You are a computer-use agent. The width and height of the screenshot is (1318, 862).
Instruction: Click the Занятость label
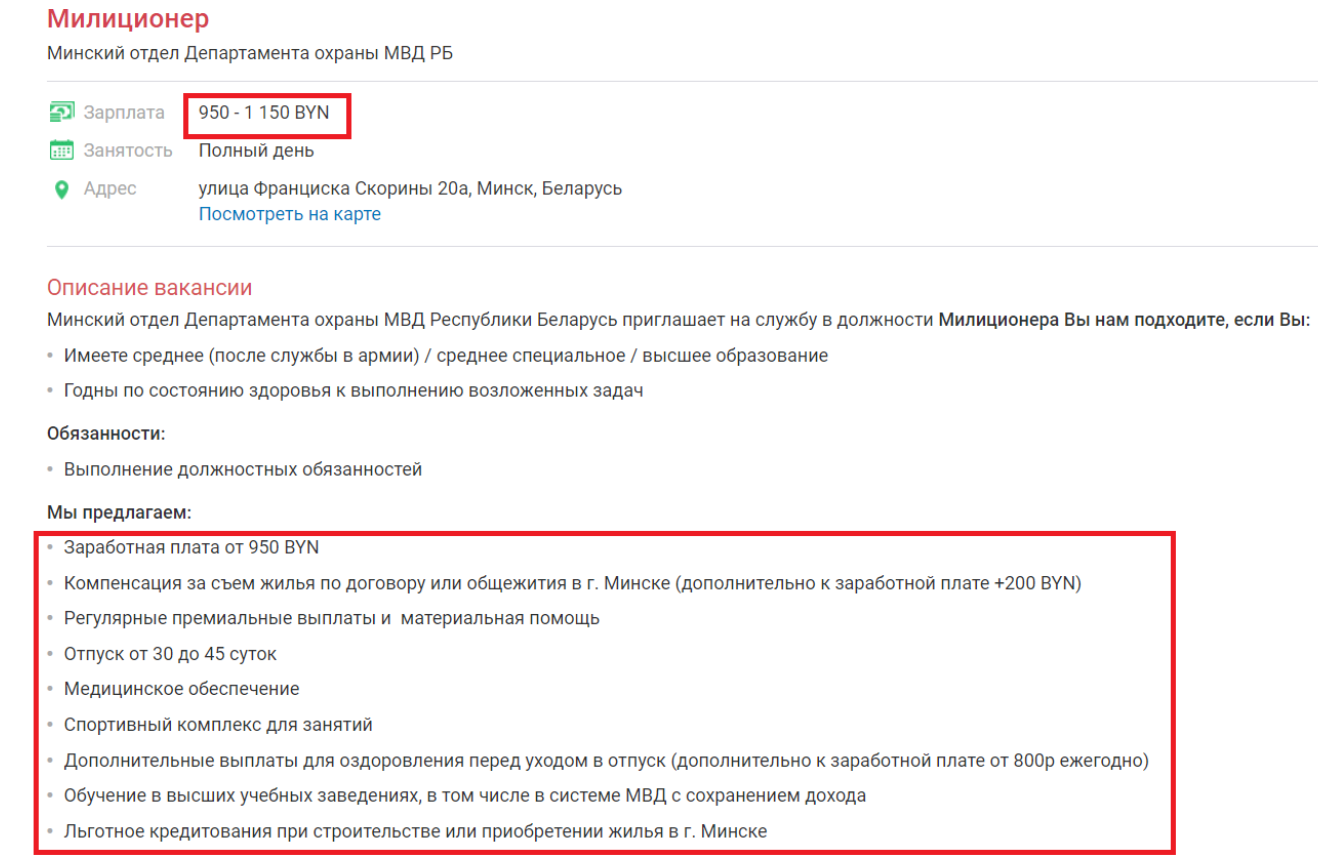click(128, 151)
